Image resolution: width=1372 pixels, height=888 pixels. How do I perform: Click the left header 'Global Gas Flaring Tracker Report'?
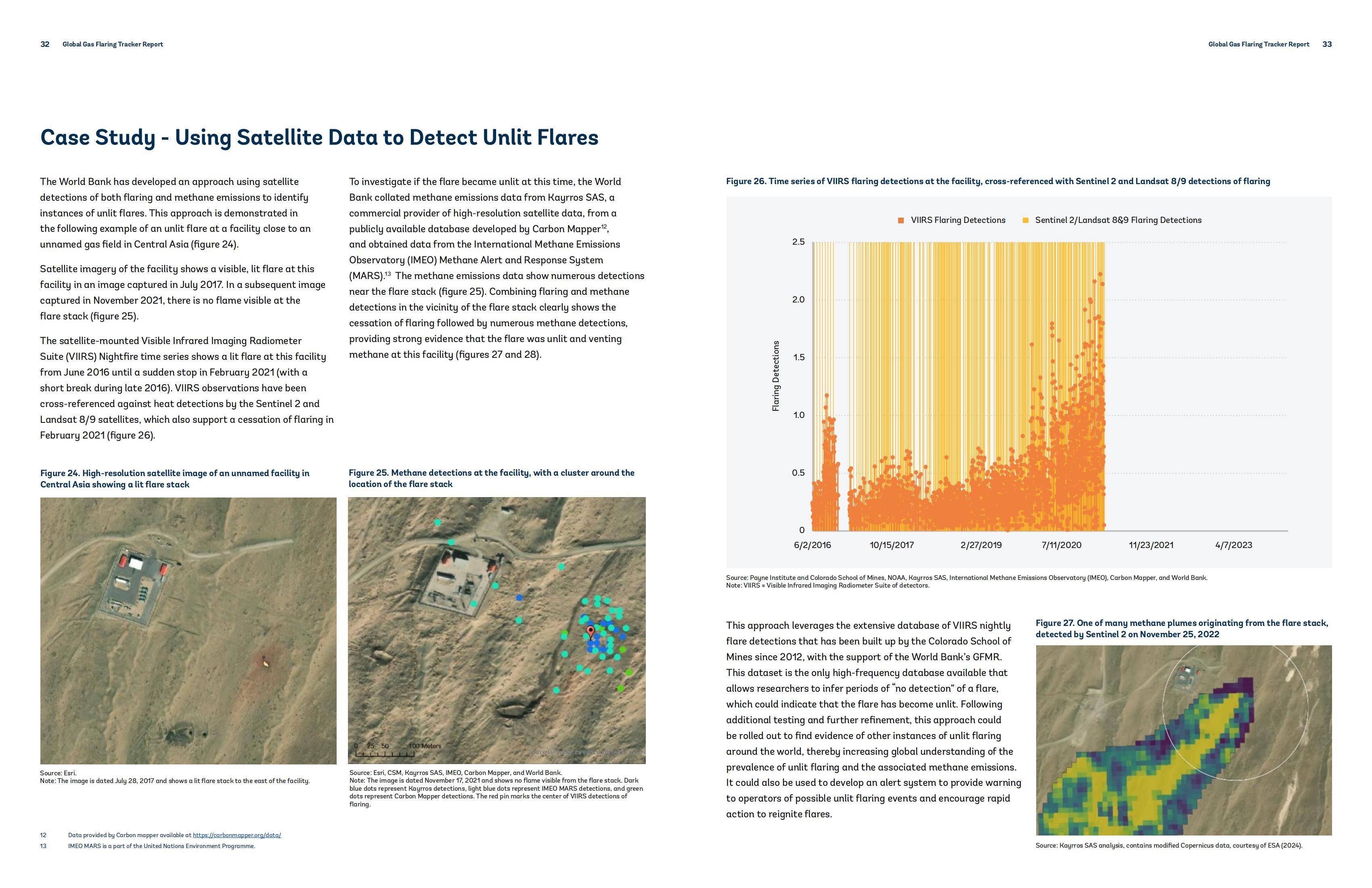(x=113, y=44)
